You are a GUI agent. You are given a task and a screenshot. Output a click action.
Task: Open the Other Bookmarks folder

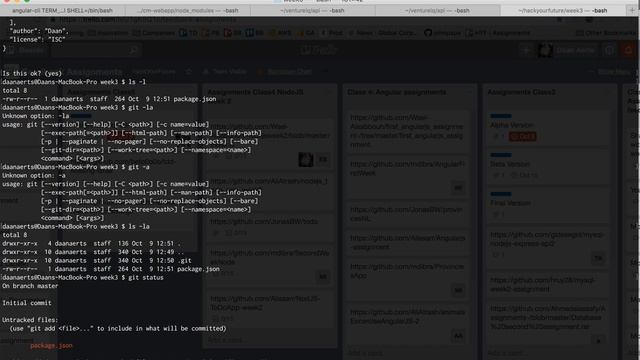click(x=605, y=33)
